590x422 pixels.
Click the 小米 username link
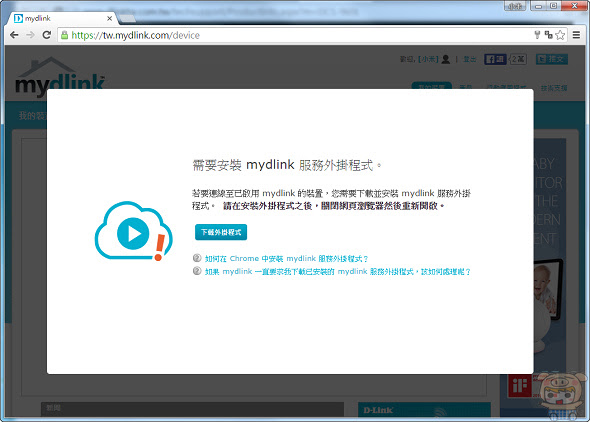point(428,59)
